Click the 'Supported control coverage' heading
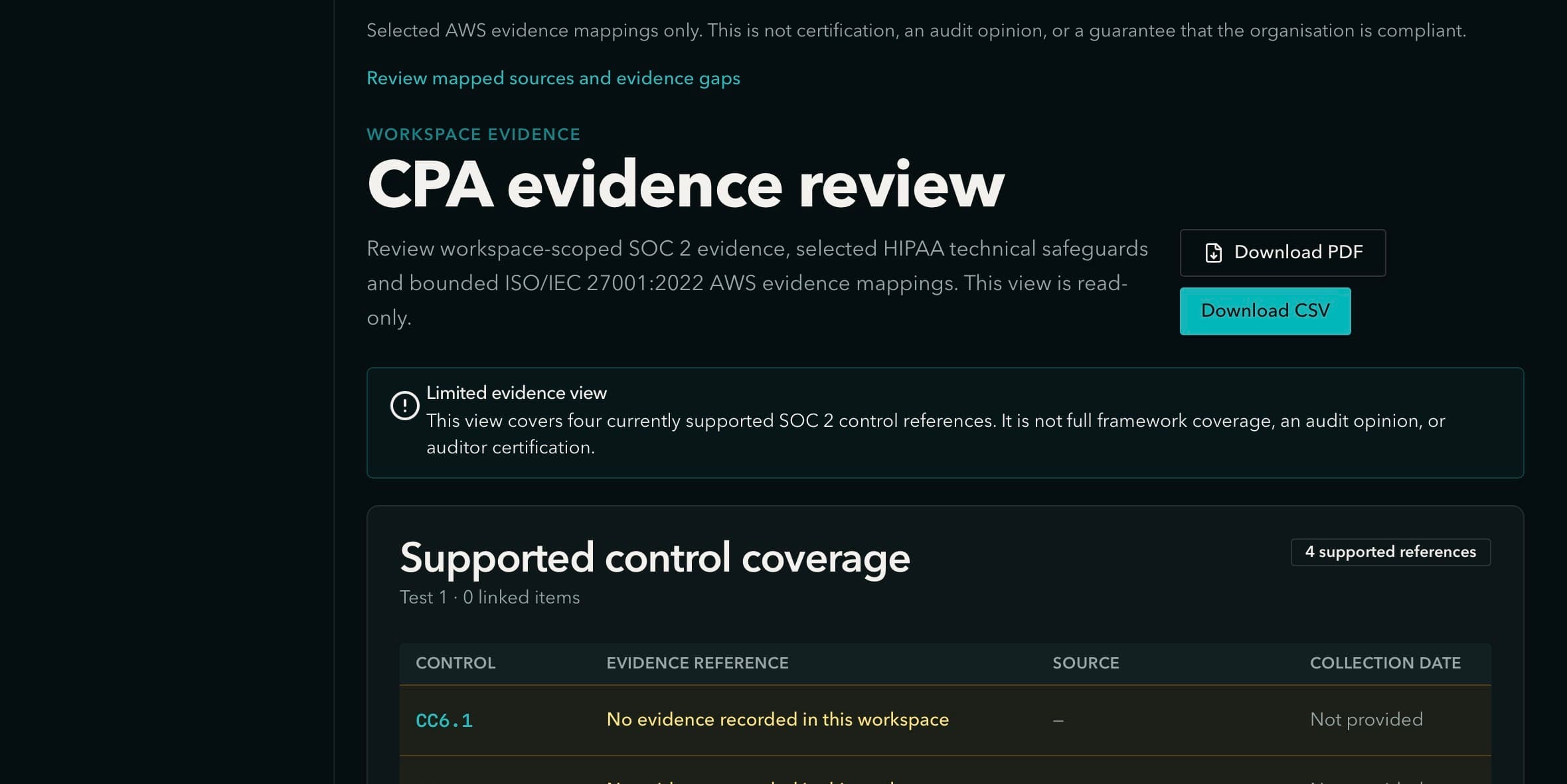 point(655,558)
